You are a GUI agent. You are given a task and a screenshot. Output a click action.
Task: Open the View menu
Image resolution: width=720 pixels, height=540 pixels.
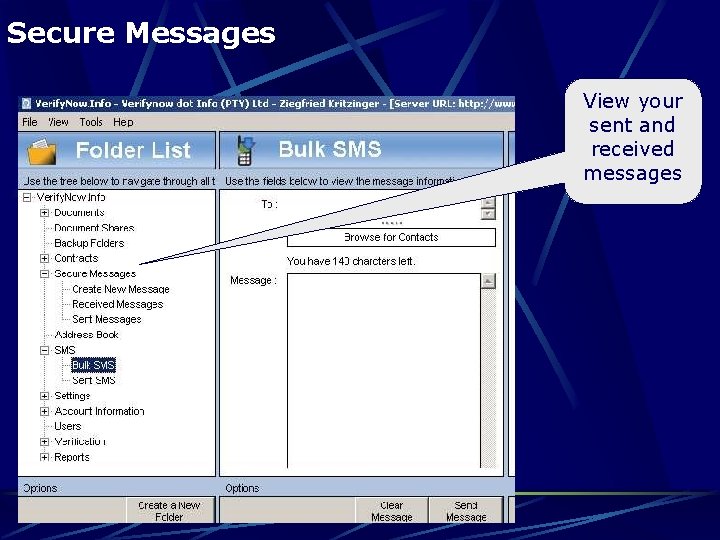[x=58, y=122]
